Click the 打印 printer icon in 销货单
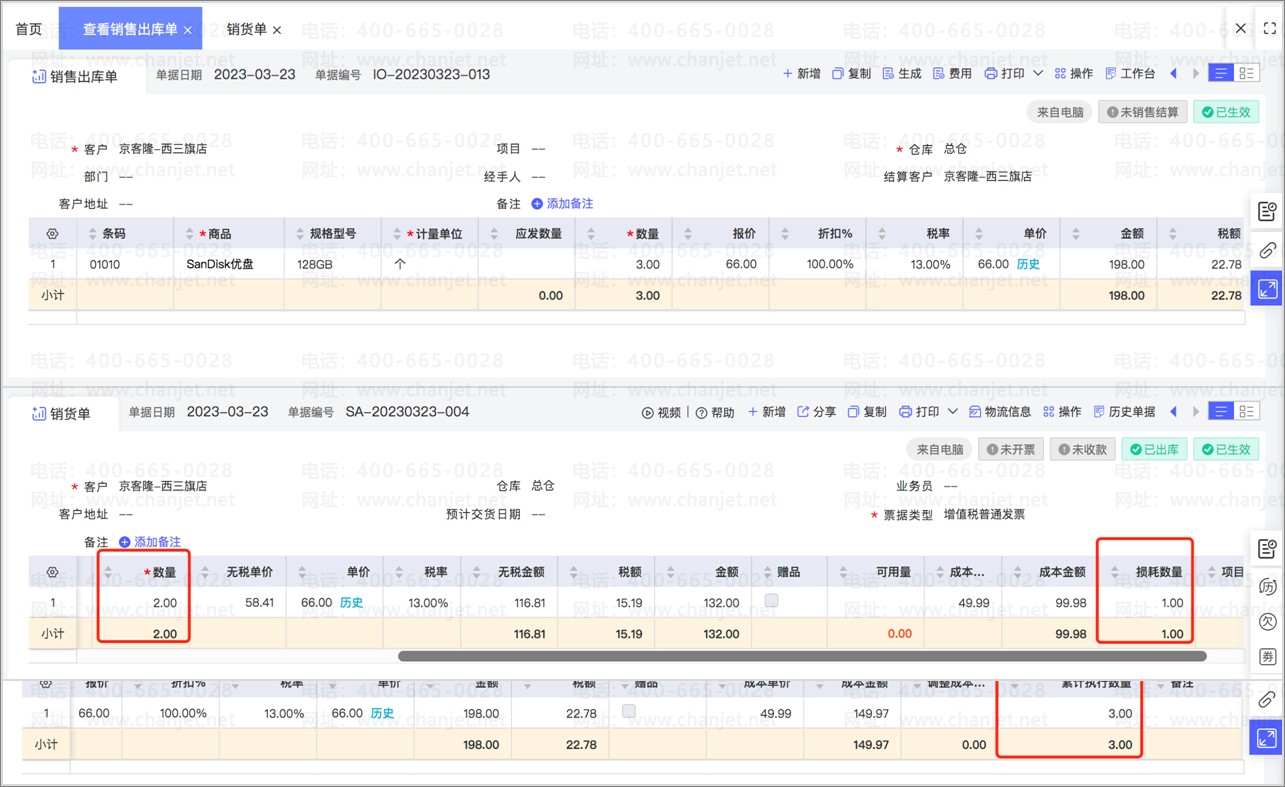The width and height of the screenshot is (1285, 787). [x=906, y=412]
